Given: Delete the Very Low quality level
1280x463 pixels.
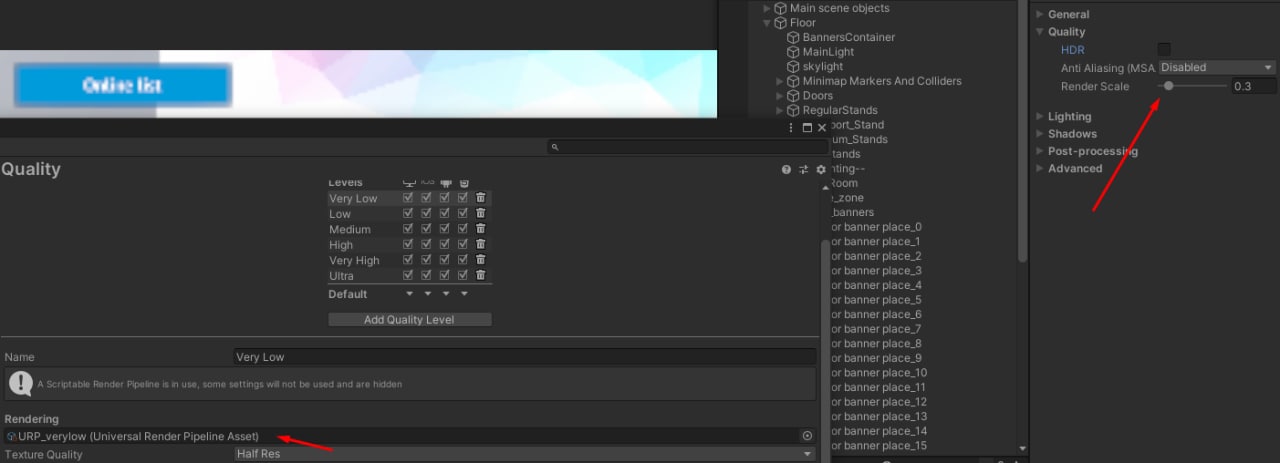Looking at the screenshot, I should [481, 198].
